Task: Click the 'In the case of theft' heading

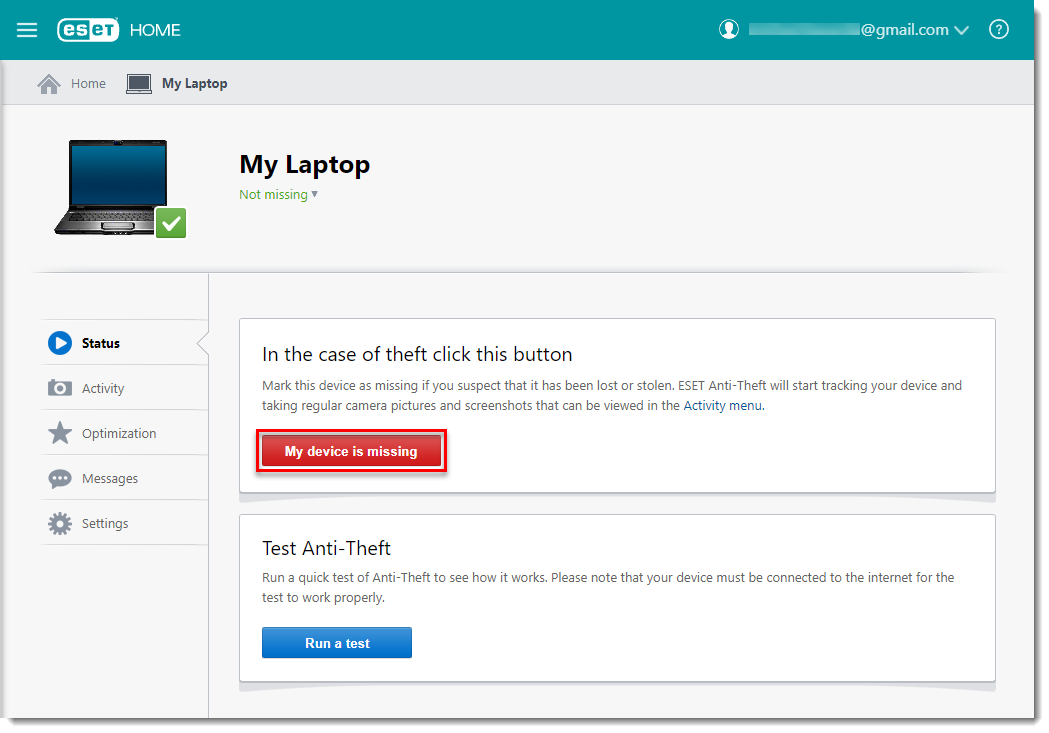Action: pyautogui.click(x=417, y=354)
